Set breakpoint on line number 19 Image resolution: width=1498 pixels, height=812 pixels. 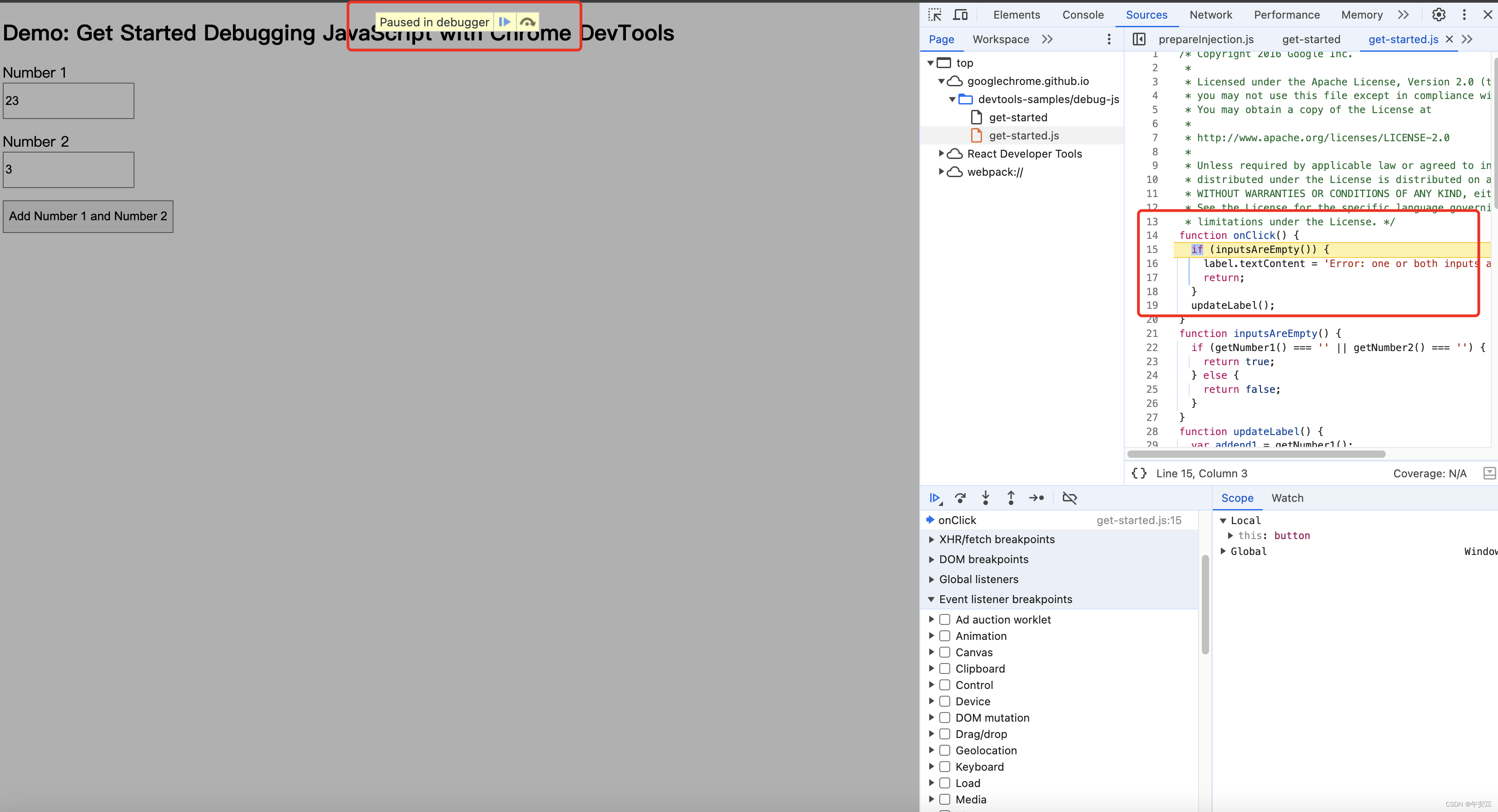pyautogui.click(x=1152, y=306)
